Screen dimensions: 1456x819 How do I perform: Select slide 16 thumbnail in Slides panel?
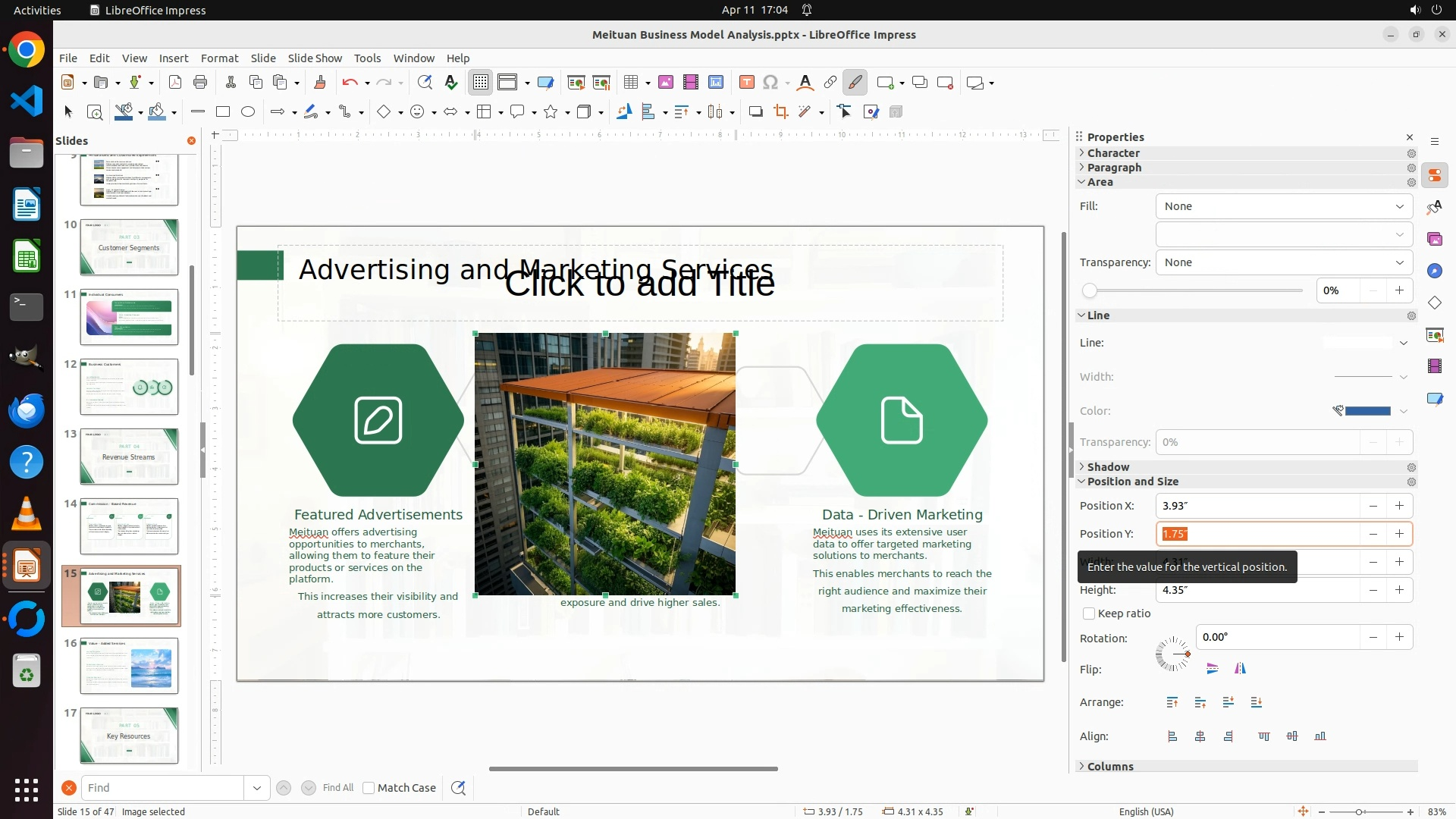(x=129, y=665)
